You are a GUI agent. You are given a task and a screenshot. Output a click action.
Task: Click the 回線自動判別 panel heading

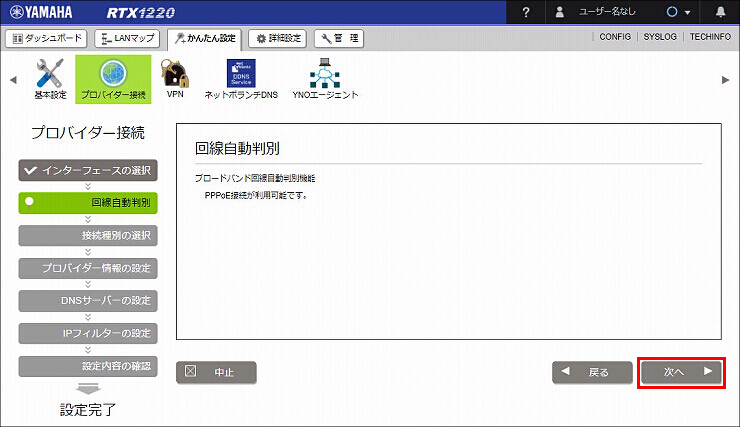pyautogui.click(x=237, y=148)
